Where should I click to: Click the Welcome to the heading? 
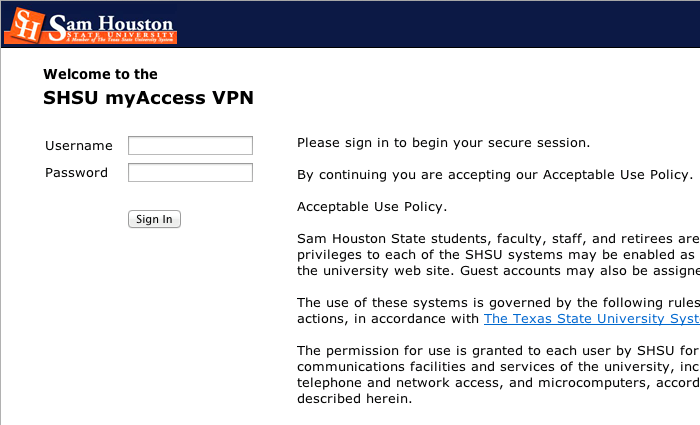(100, 74)
